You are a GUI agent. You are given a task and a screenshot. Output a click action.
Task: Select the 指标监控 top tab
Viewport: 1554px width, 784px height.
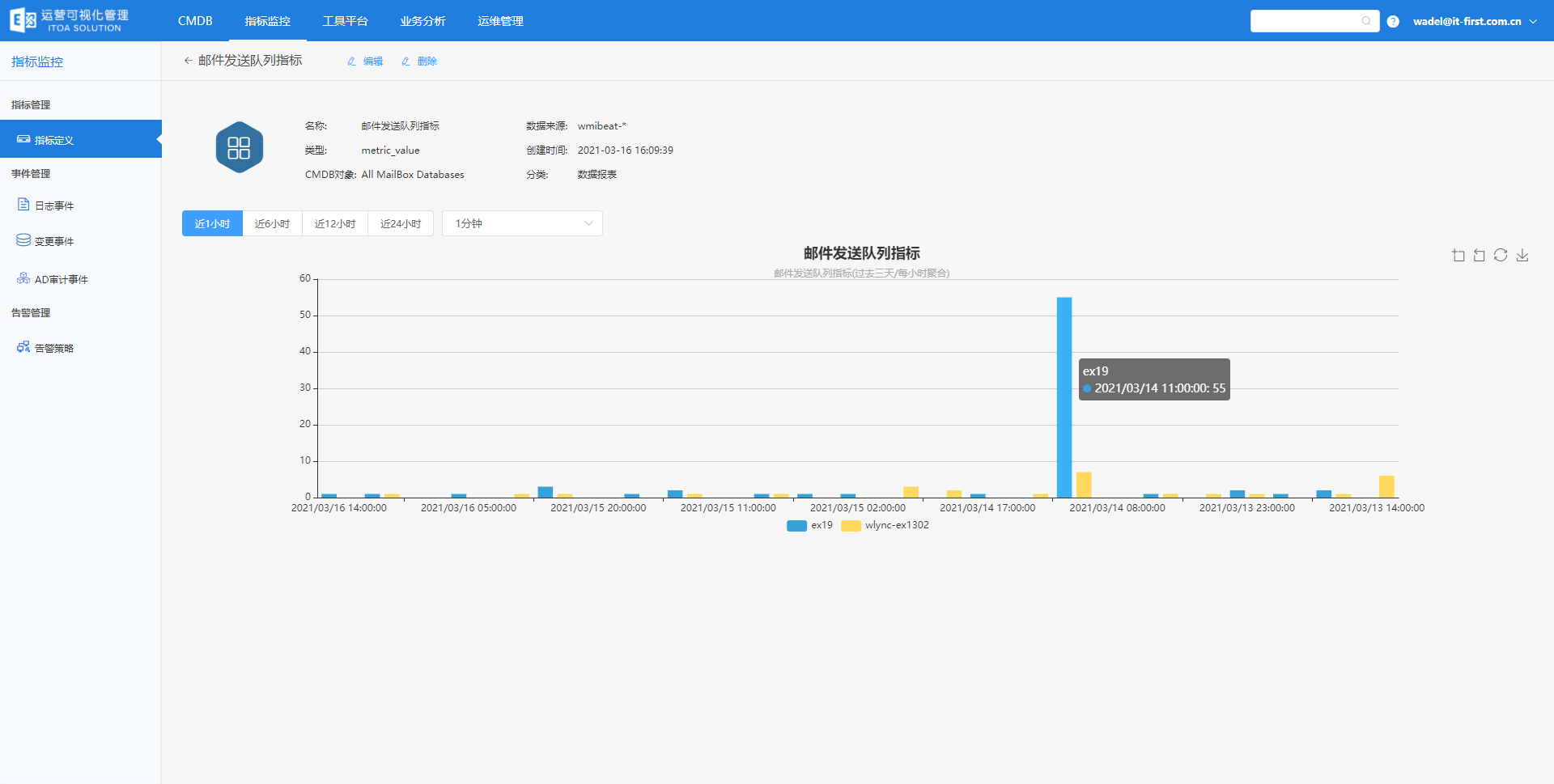point(267,21)
